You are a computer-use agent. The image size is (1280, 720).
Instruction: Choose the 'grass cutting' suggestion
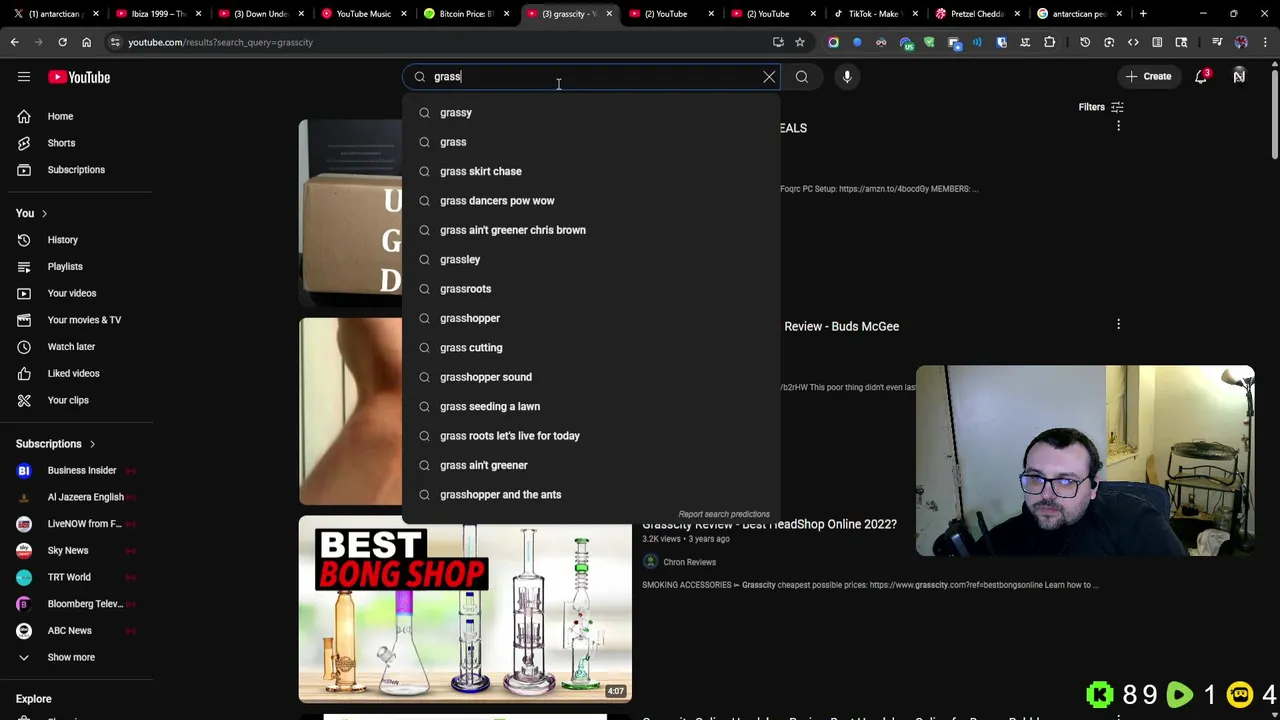coord(591,348)
